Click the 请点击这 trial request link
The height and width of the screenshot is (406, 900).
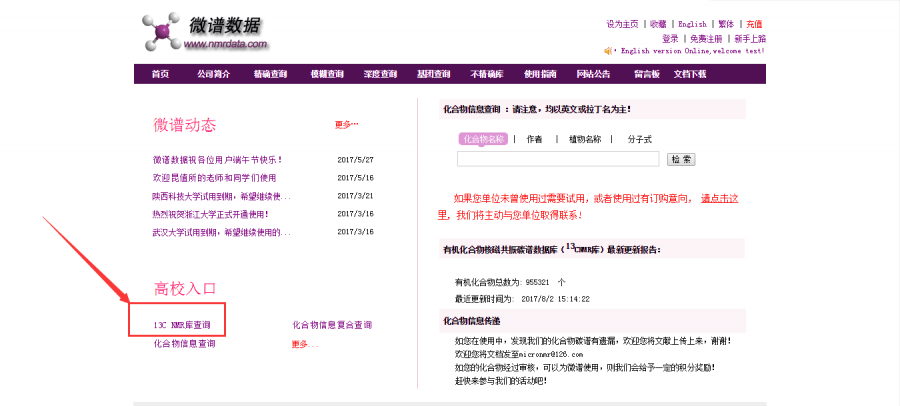click(x=719, y=199)
